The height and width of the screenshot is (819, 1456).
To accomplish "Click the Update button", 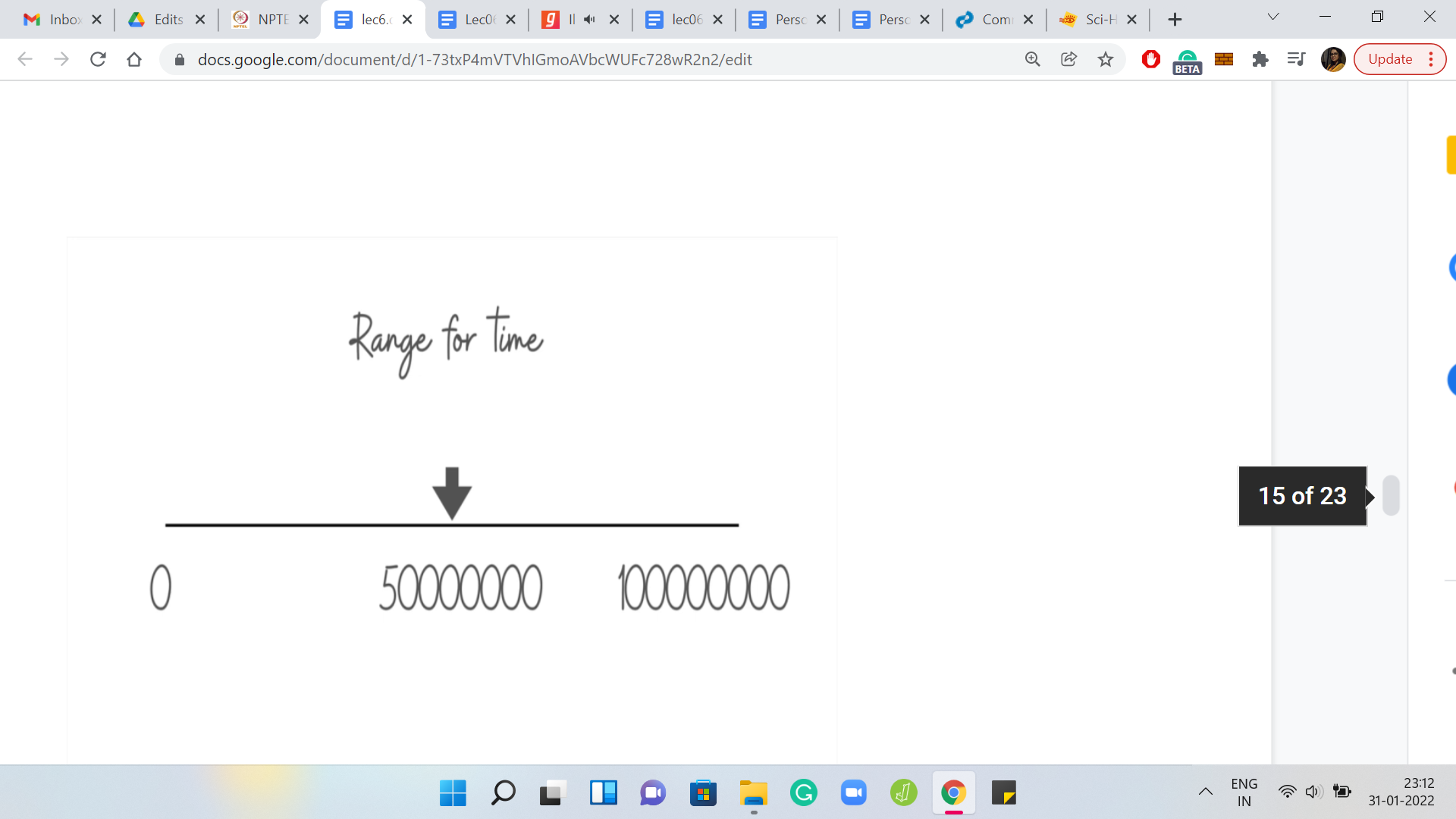I will [x=1390, y=59].
